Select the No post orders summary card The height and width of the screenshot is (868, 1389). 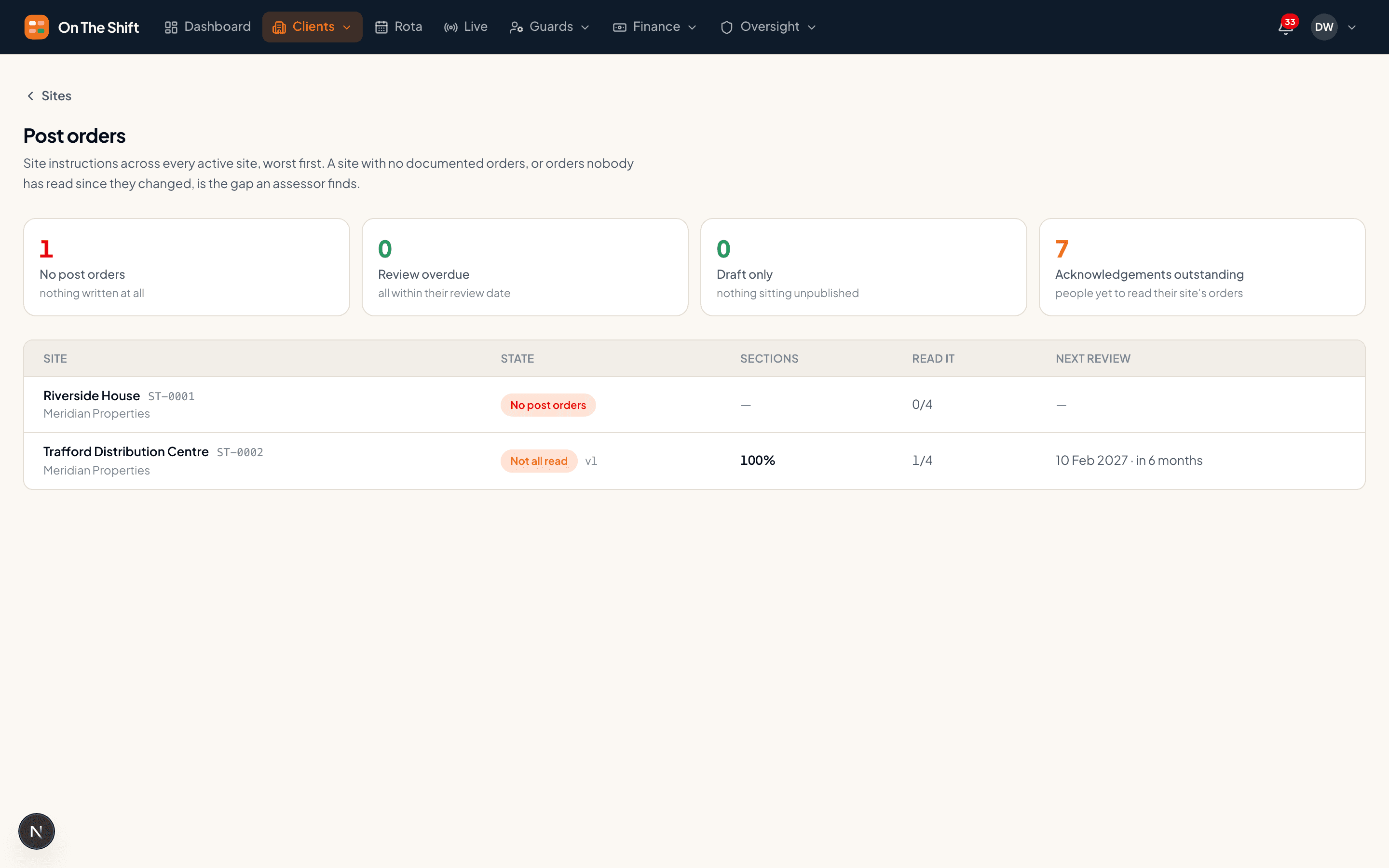pos(187,267)
